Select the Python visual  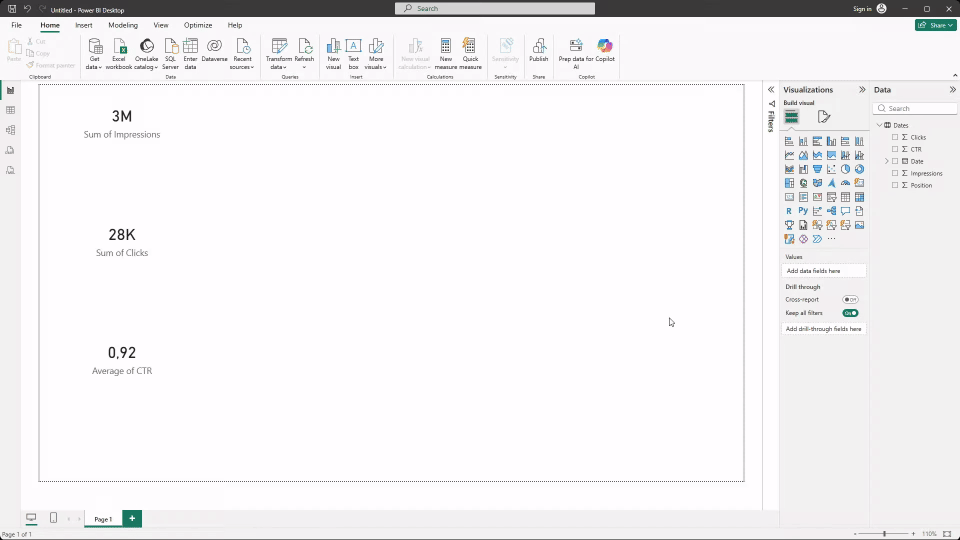(803, 211)
